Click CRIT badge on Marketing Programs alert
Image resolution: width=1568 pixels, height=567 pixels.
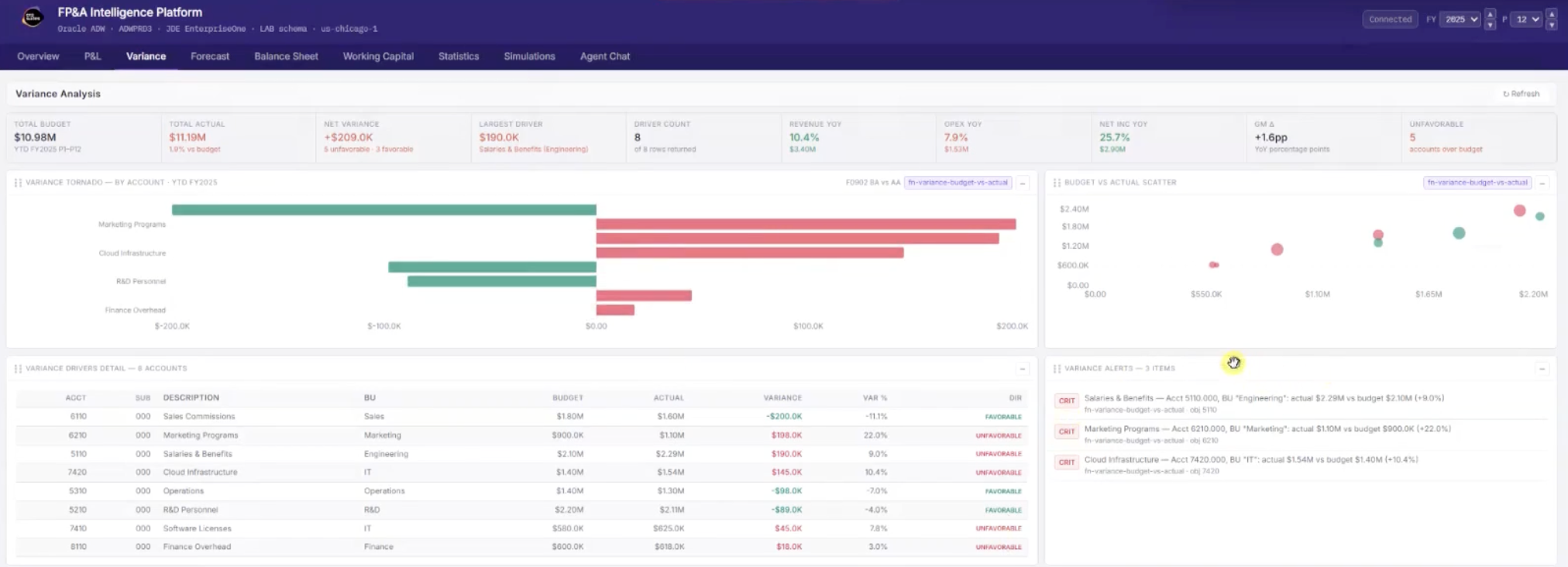click(x=1067, y=432)
